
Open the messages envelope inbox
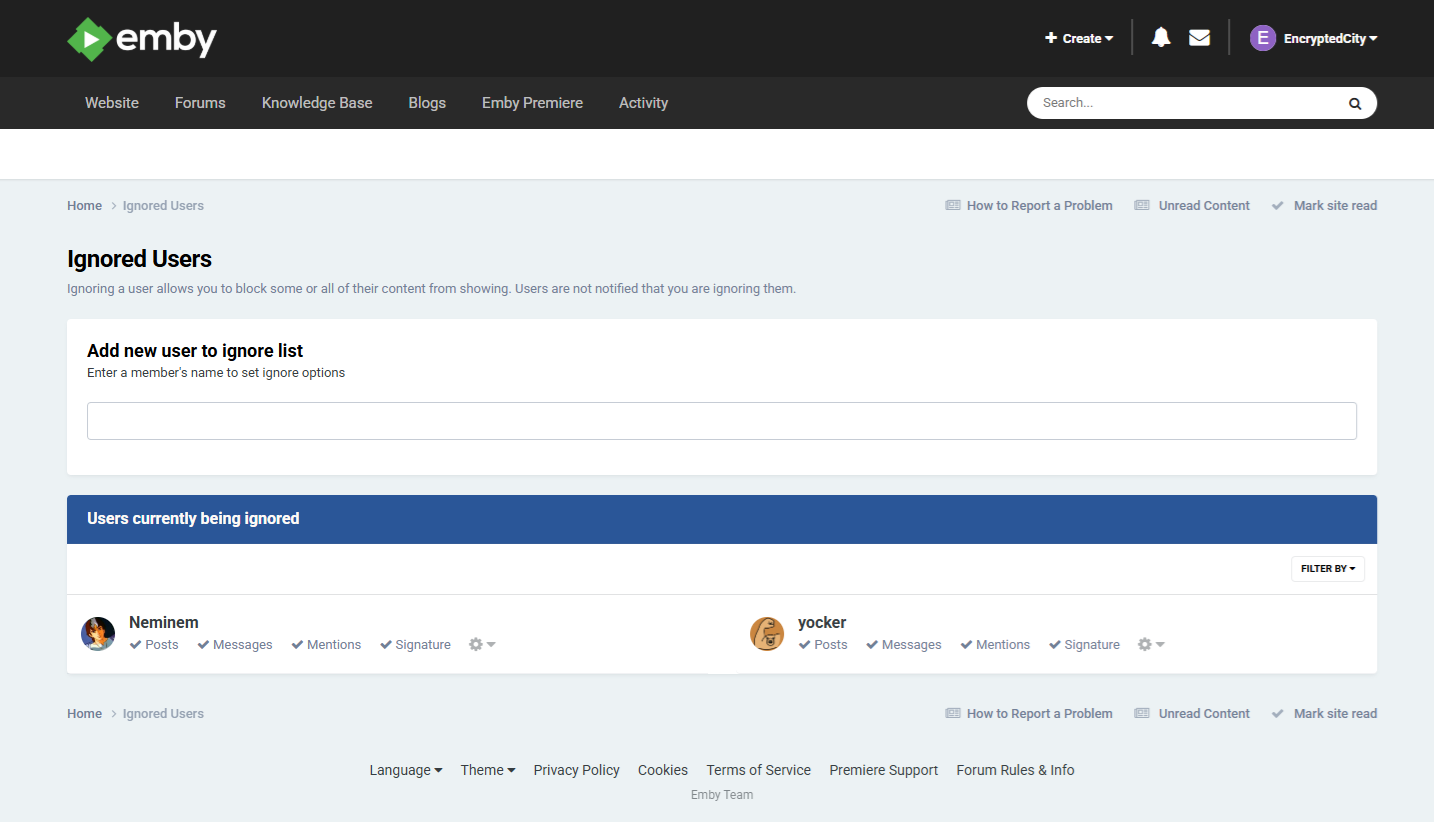[1199, 38]
